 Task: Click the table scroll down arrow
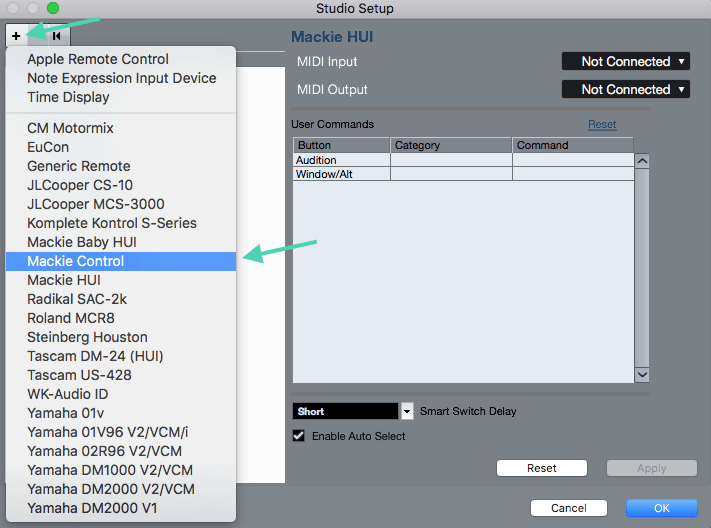pyautogui.click(x=642, y=375)
